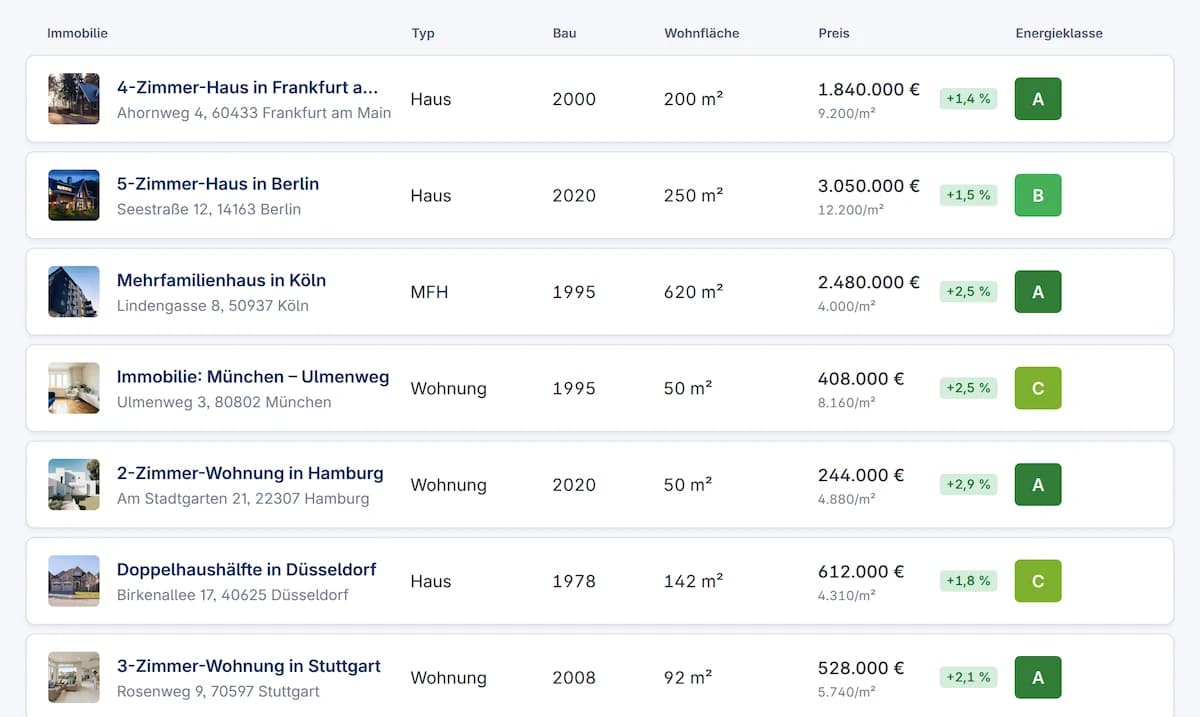This screenshot has width=1200, height=717.
Task: Click energy class A badge for Köln Mehrfamilienhaus
Action: click(1038, 292)
